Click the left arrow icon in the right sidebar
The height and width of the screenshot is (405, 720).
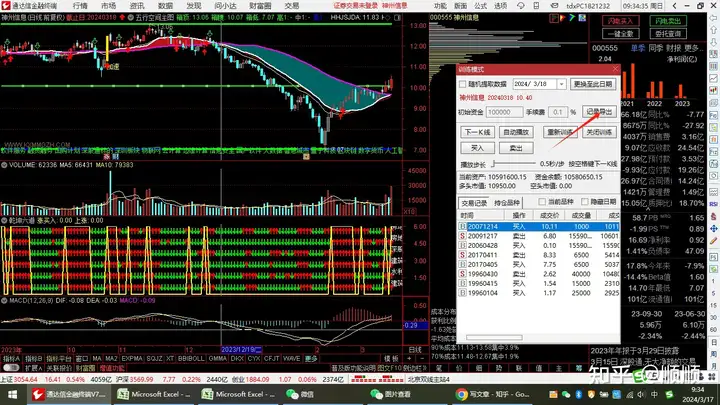[714, 18]
